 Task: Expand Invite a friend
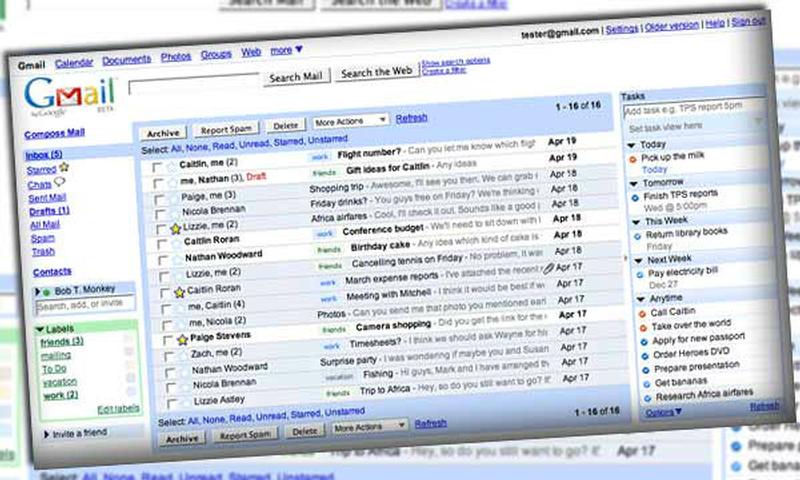[x=46, y=435]
